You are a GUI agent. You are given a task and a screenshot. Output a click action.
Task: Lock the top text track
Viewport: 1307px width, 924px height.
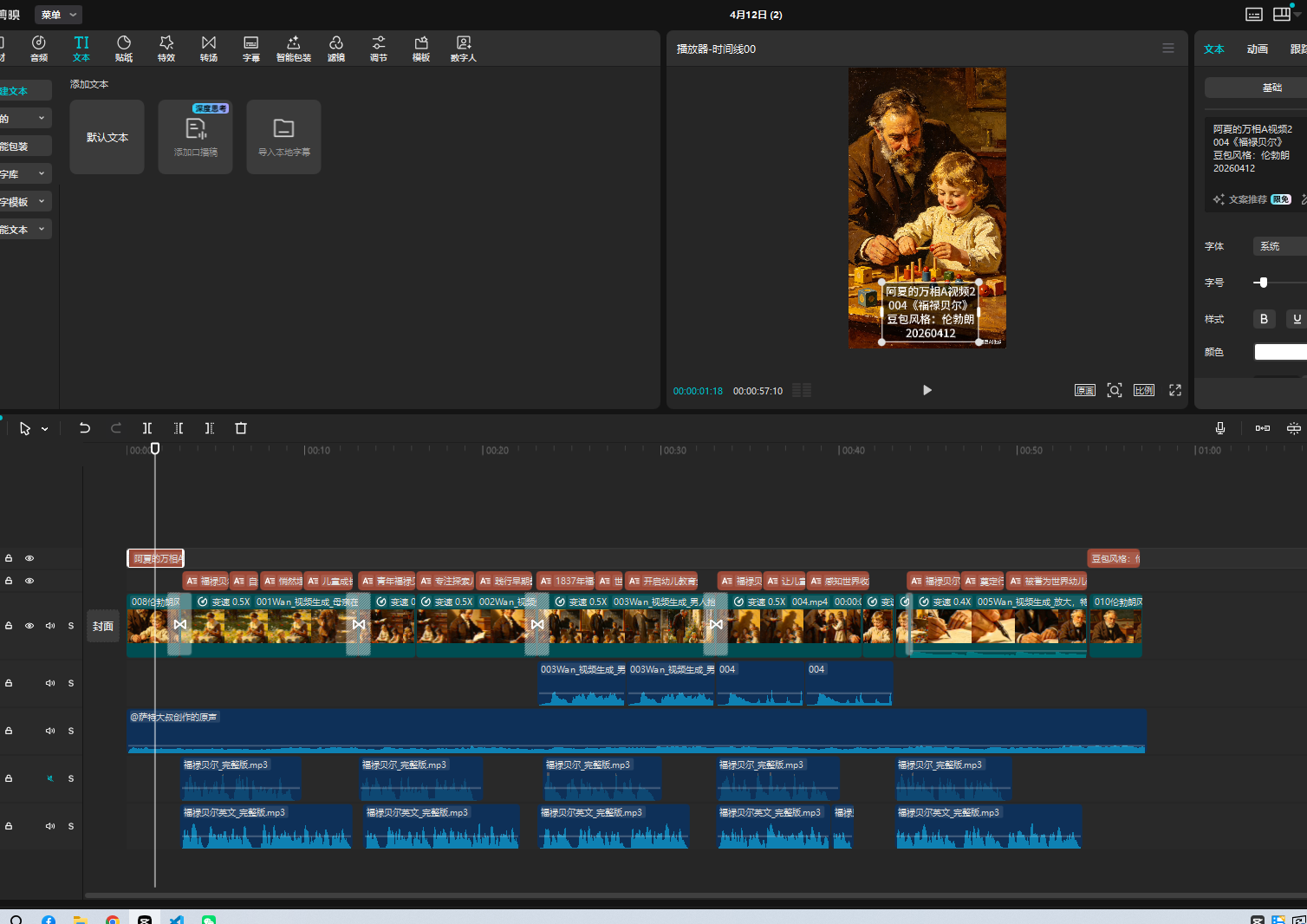pos(9,558)
